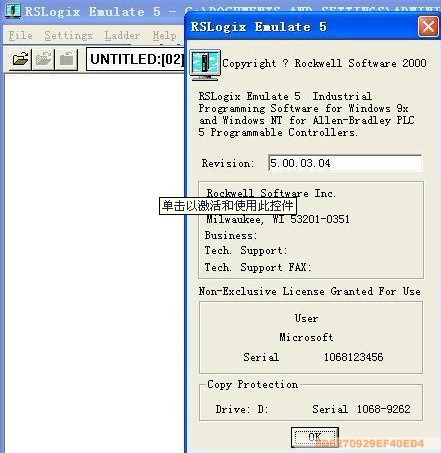Click the Copyright Rockwell Software 2000 text
The image size is (441, 453).
324,63
